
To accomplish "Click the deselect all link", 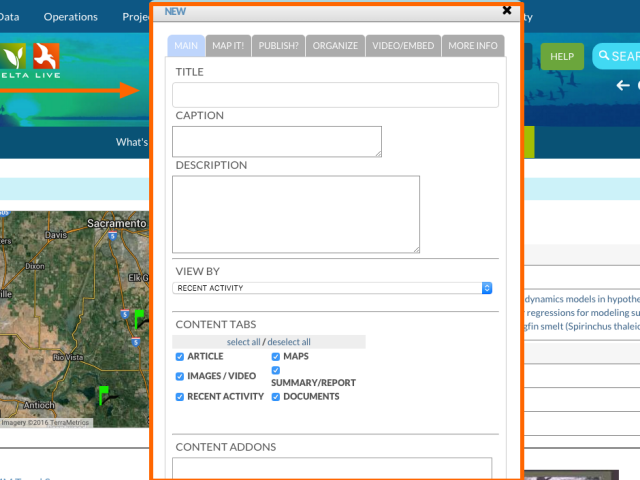I will pos(289,342).
